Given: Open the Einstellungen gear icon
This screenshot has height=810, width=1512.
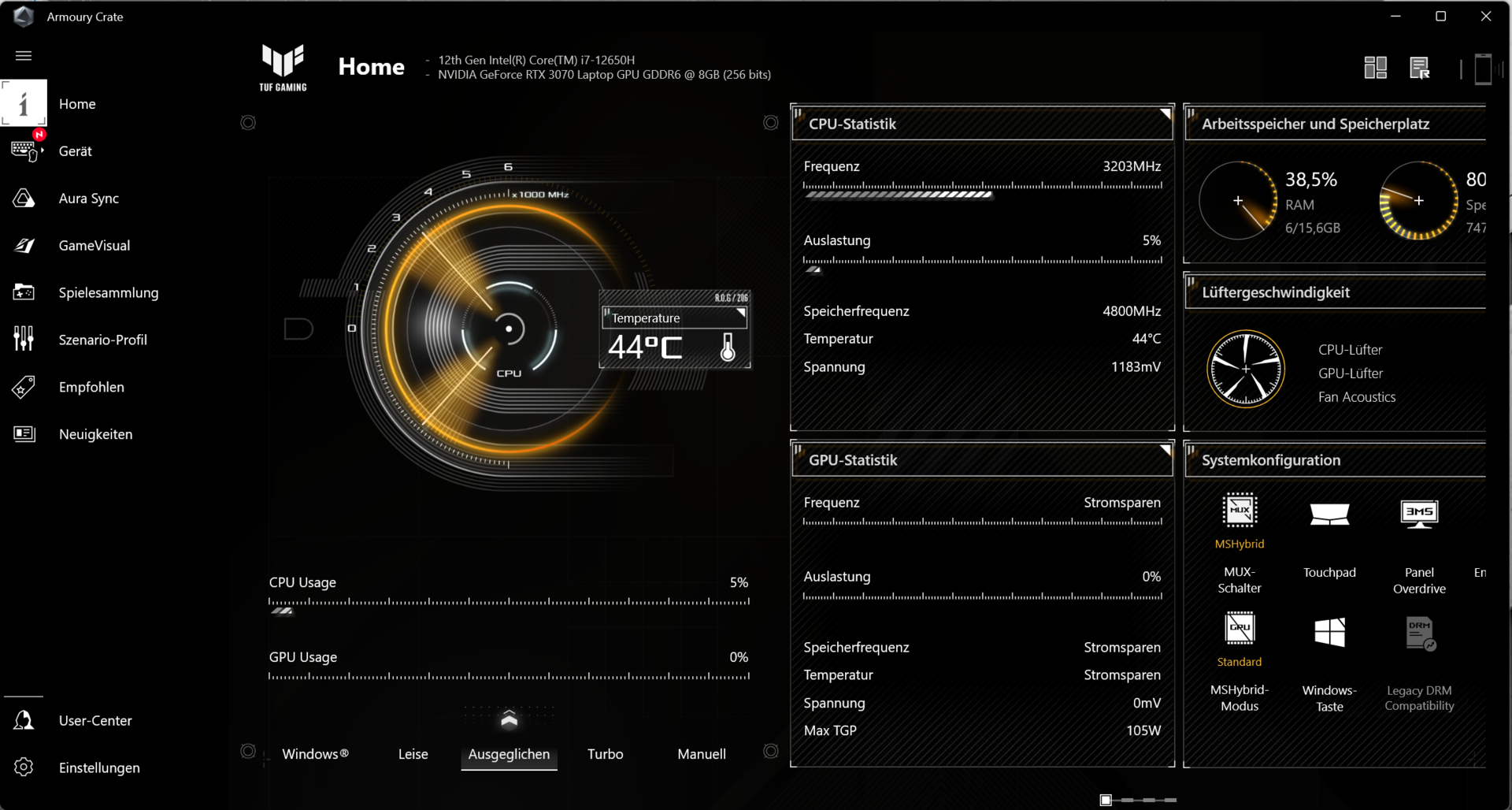Looking at the screenshot, I should (24, 767).
